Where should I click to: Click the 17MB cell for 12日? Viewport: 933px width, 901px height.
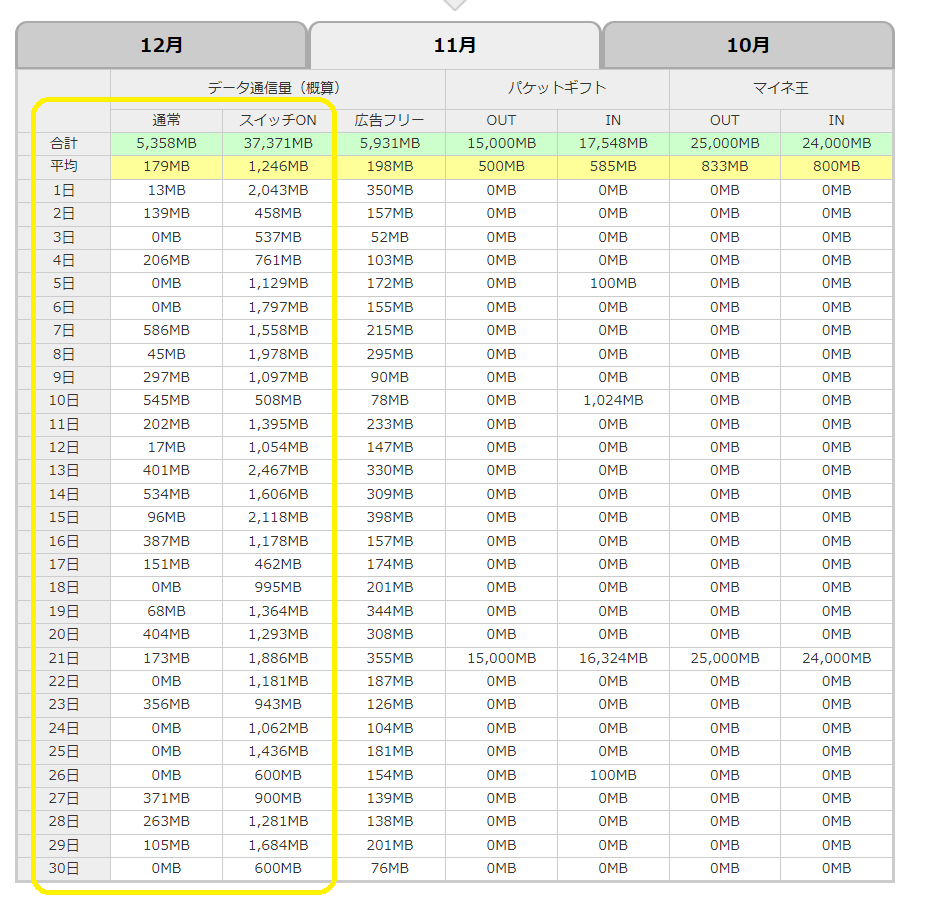coord(166,448)
